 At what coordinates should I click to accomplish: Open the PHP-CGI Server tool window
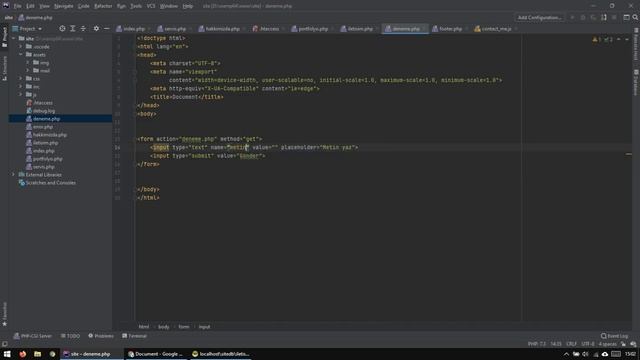pos(33,336)
